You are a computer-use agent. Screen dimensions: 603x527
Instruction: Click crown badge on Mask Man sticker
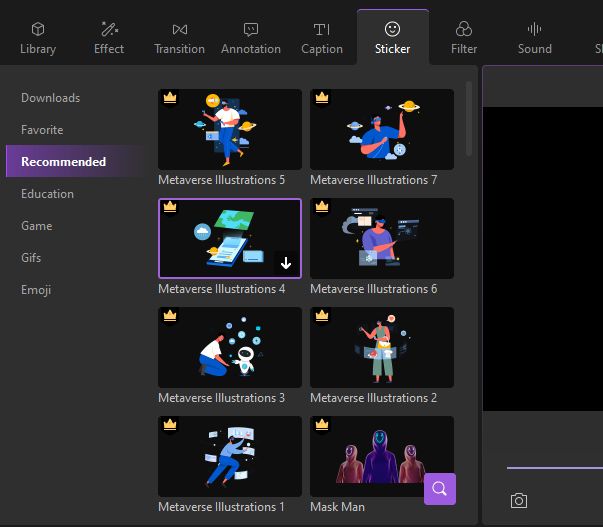pyautogui.click(x=322, y=424)
